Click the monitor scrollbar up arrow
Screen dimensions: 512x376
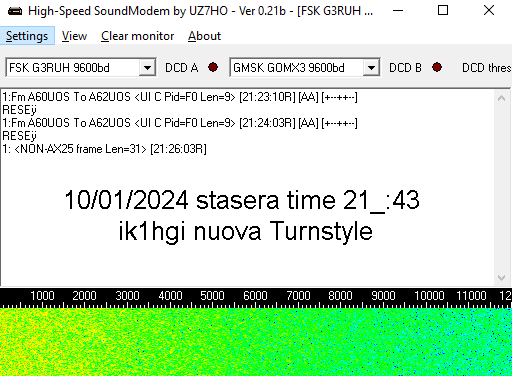coord(501,98)
